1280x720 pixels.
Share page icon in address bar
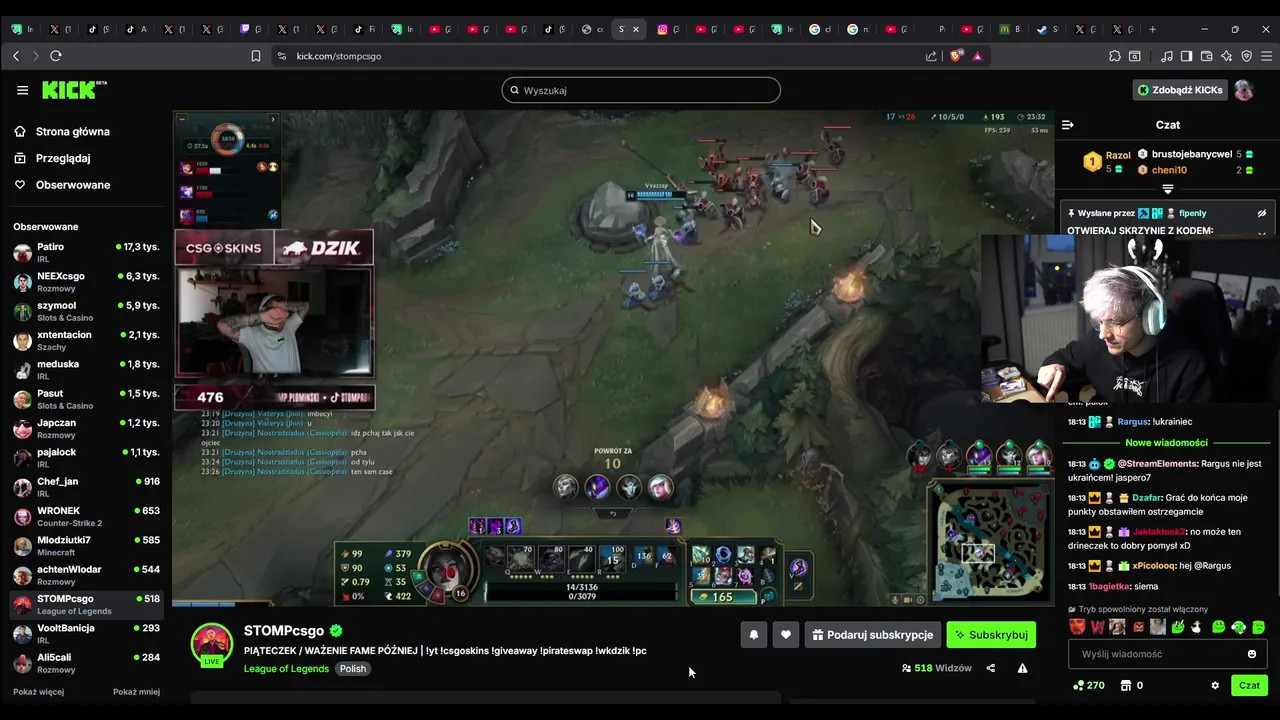tap(931, 56)
